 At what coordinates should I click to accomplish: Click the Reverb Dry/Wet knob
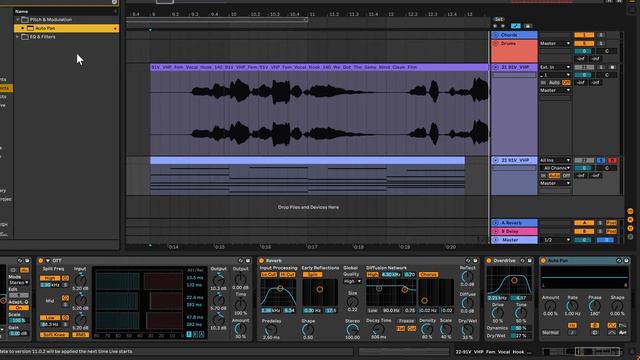467,329
